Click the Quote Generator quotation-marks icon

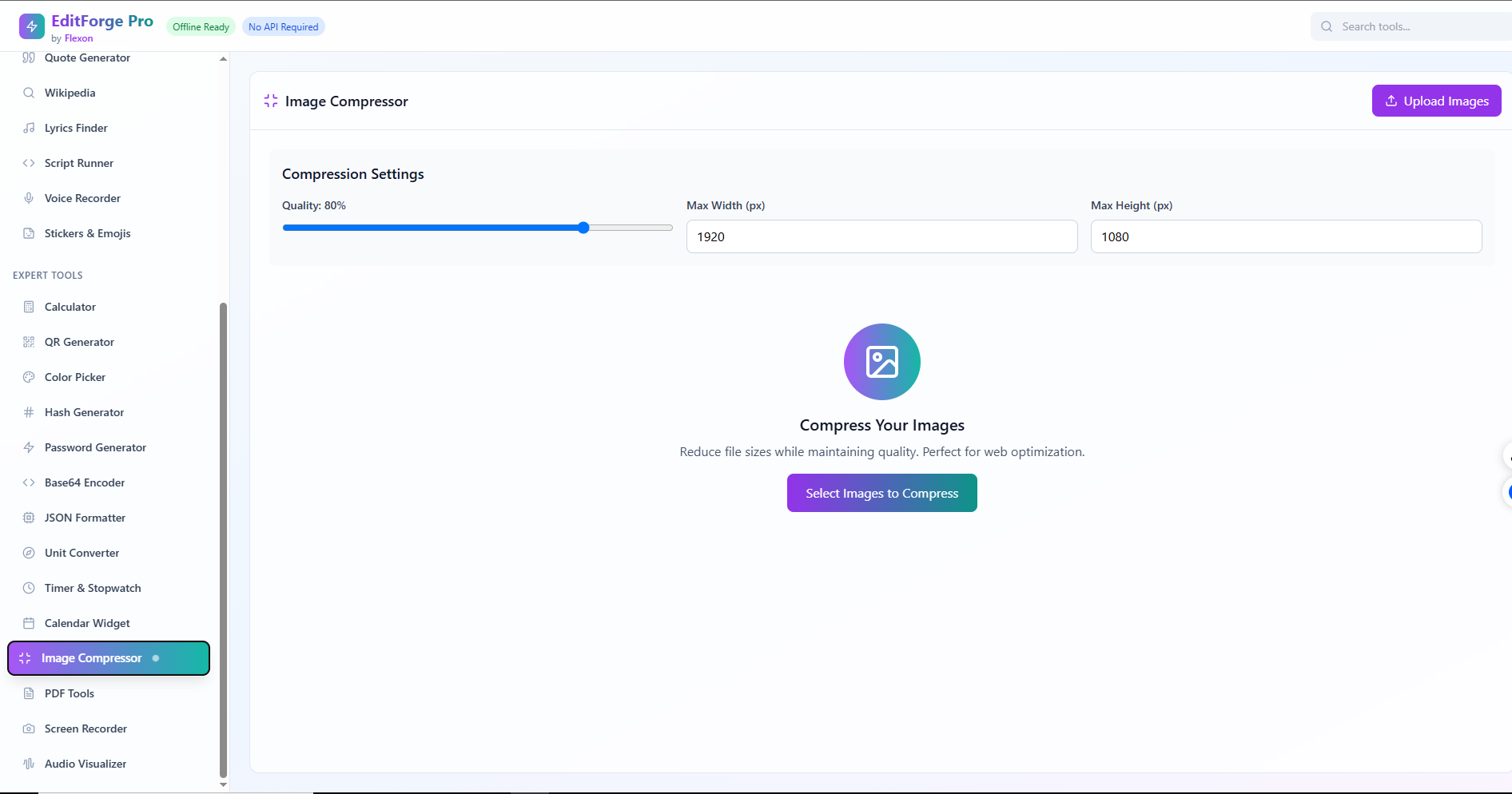point(29,58)
